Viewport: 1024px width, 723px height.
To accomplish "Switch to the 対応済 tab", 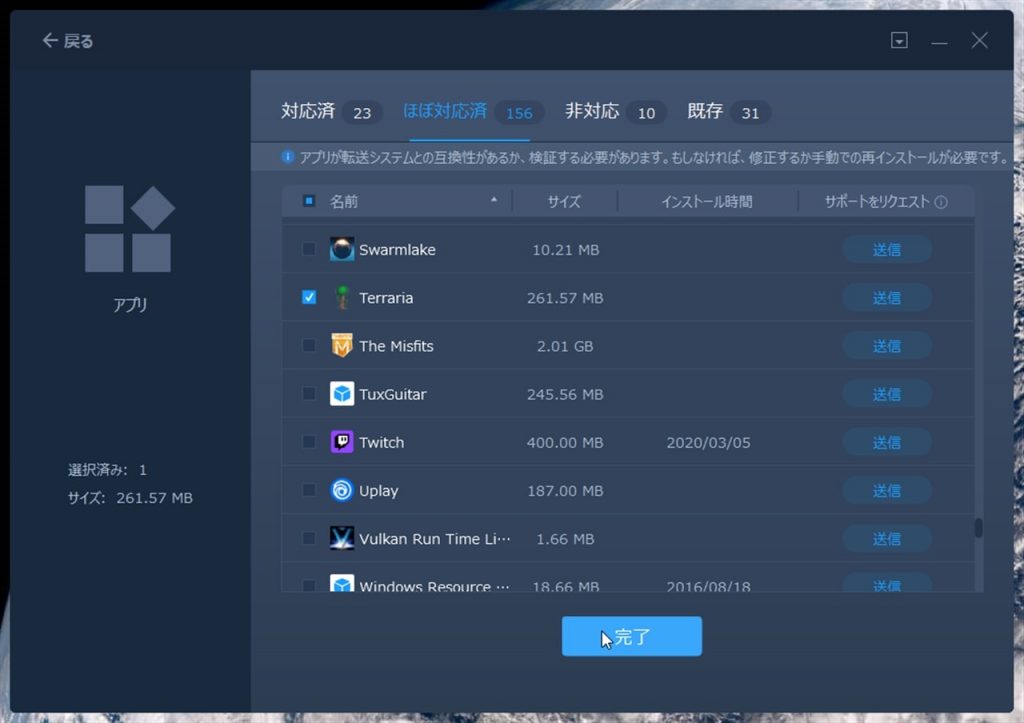I will pyautogui.click(x=308, y=112).
